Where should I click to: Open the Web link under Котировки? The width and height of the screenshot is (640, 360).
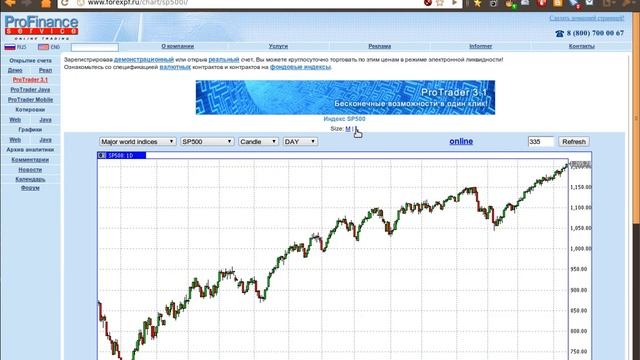tap(15, 120)
